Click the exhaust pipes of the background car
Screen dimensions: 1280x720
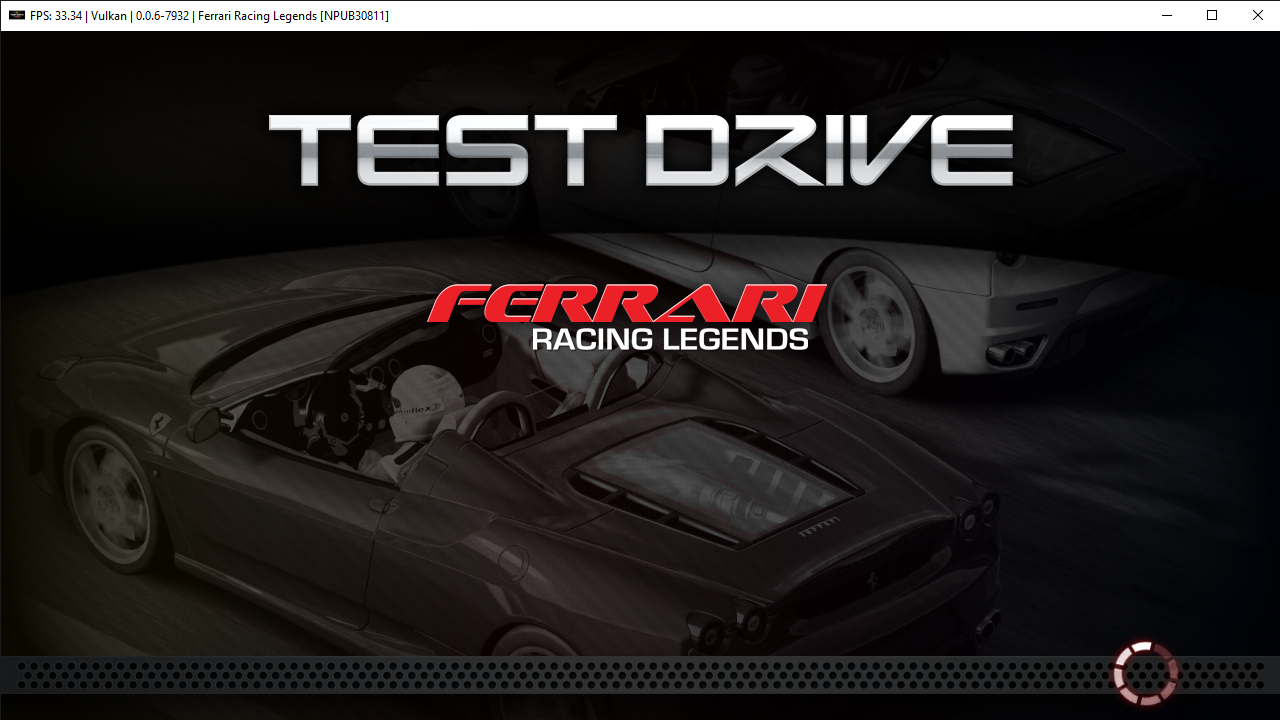coord(1010,350)
